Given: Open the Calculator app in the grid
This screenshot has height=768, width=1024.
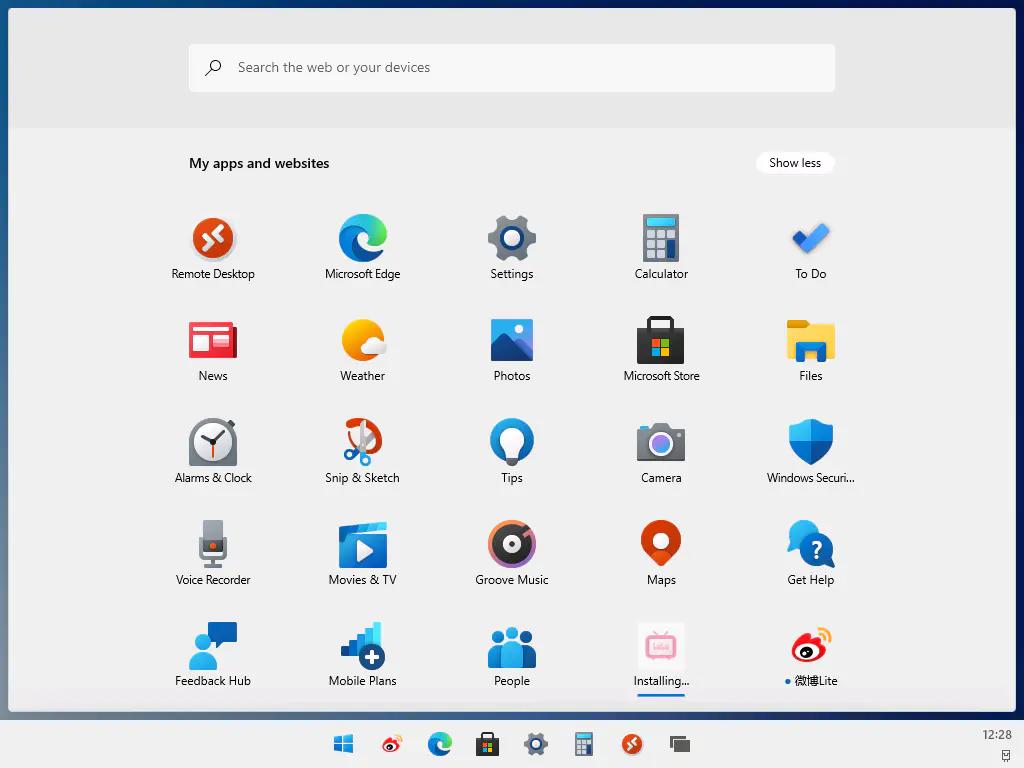Looking at the screenshot, I should (661, 238).
